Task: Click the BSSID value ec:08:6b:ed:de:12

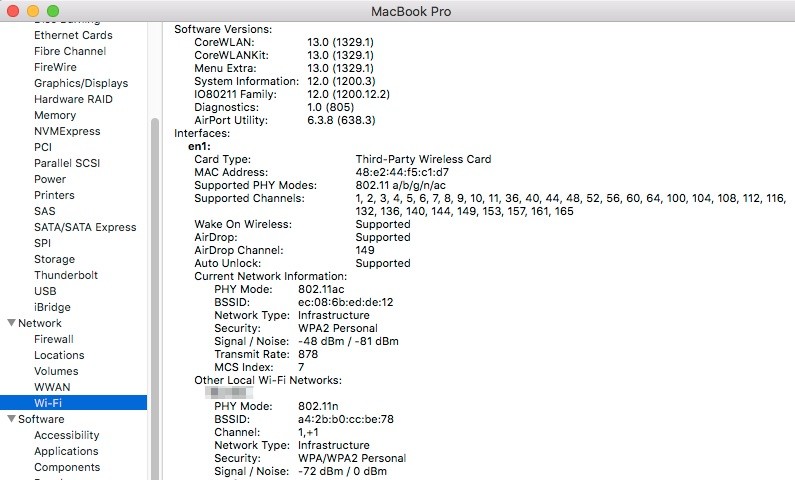Action: coord(345,302)
